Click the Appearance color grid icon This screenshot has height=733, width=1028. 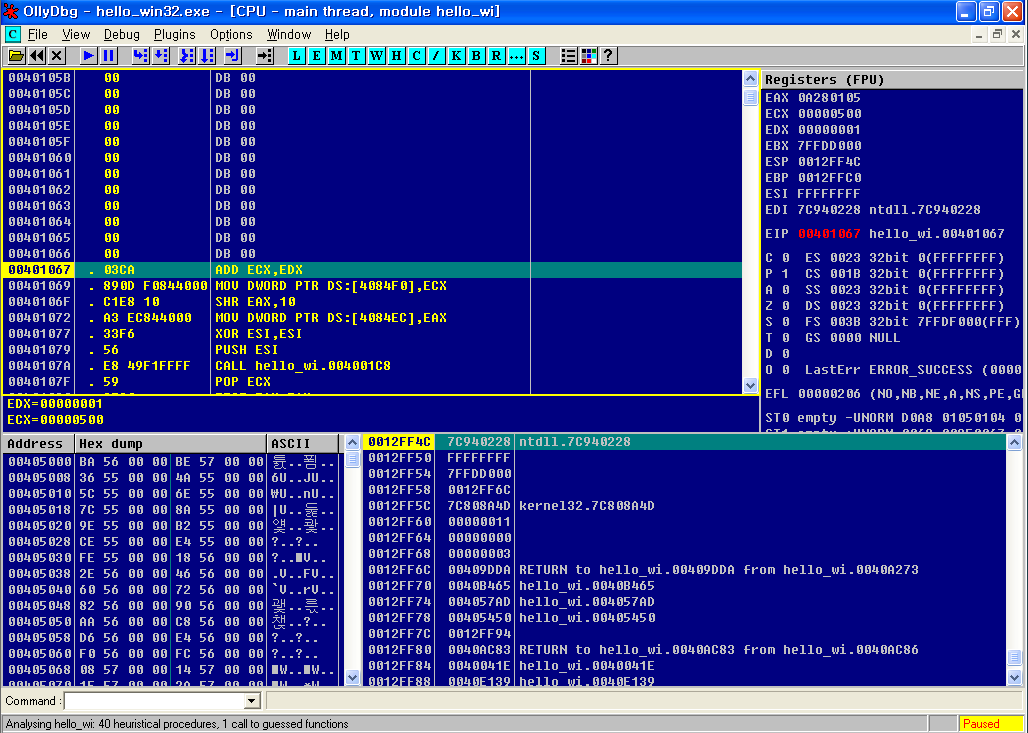tap(589, 56)
